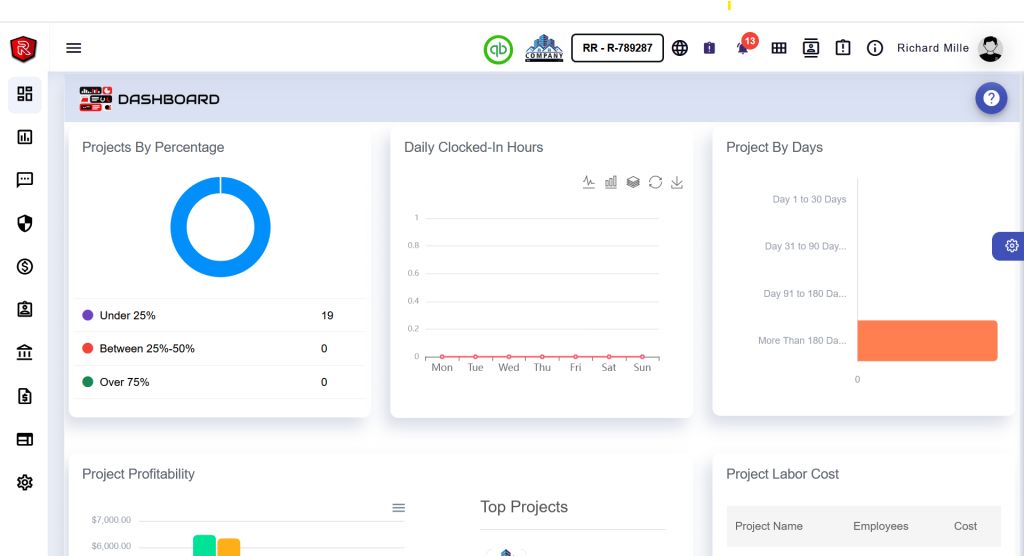
Task: Open the shield icon in sidebar
Action: pyautogui.click(x=25, y=223)
